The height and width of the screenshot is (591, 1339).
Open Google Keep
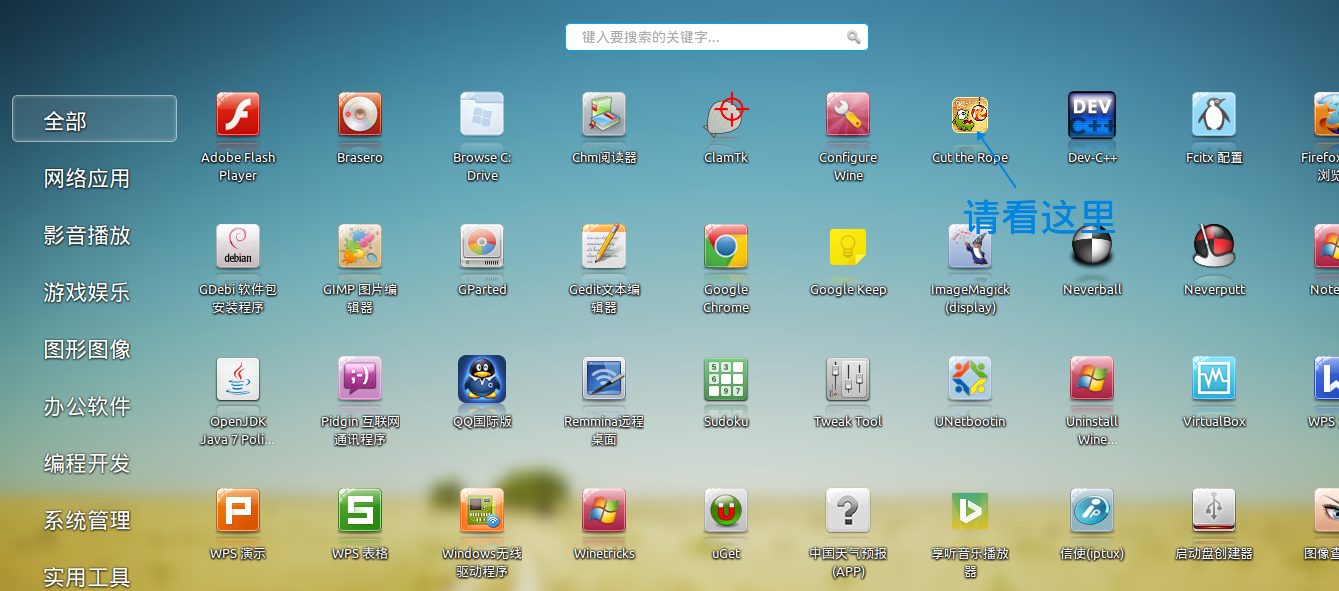[x=848, y=246]
